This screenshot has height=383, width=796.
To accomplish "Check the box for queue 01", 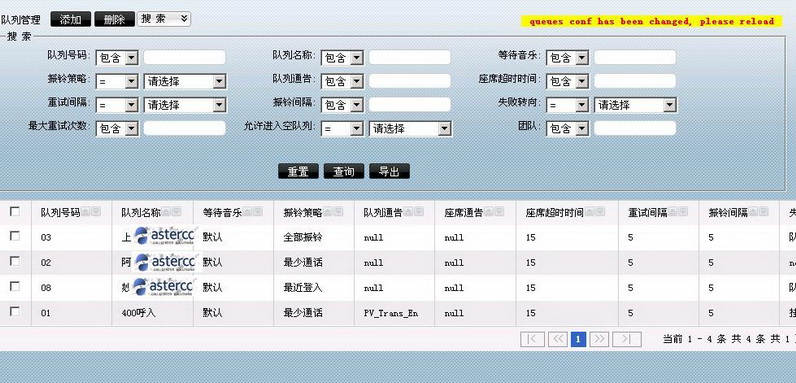I will [x=15, y=311].
